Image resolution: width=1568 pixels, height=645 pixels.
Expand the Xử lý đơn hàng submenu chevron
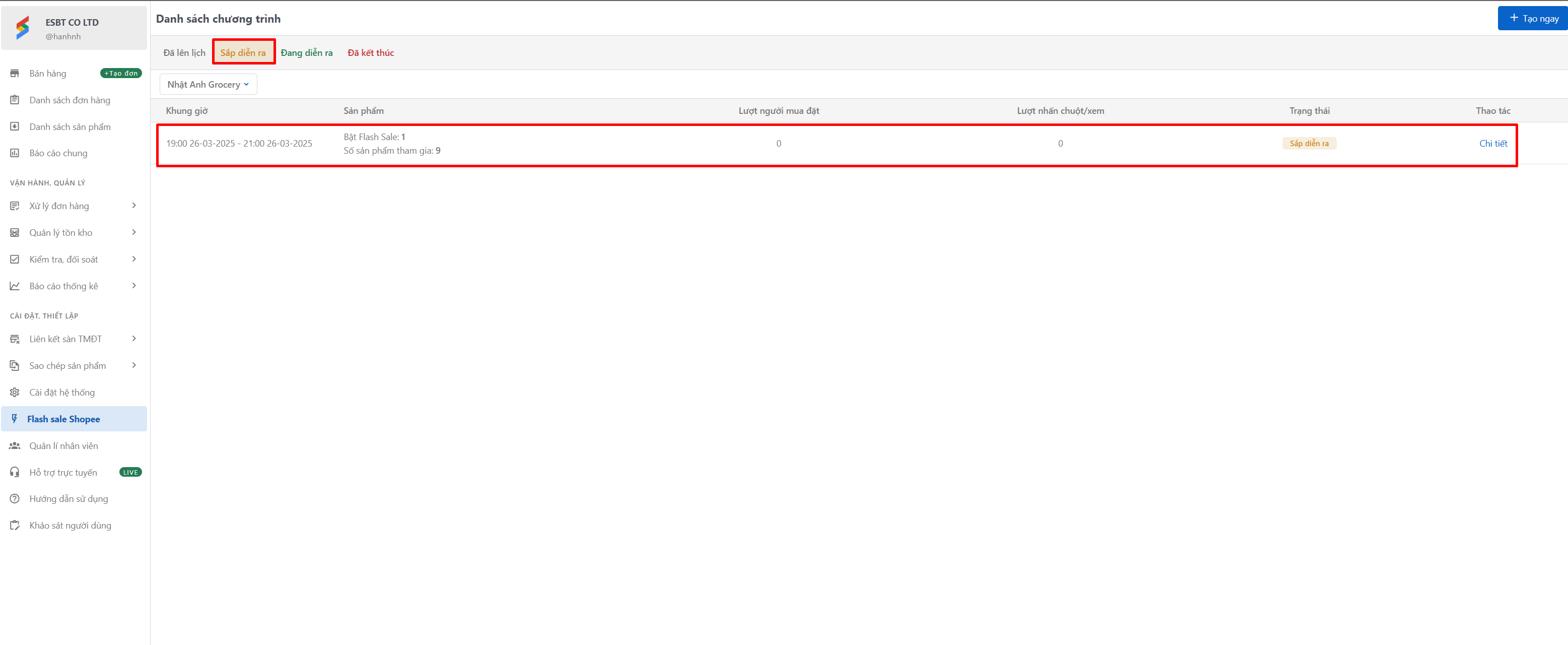134,206
